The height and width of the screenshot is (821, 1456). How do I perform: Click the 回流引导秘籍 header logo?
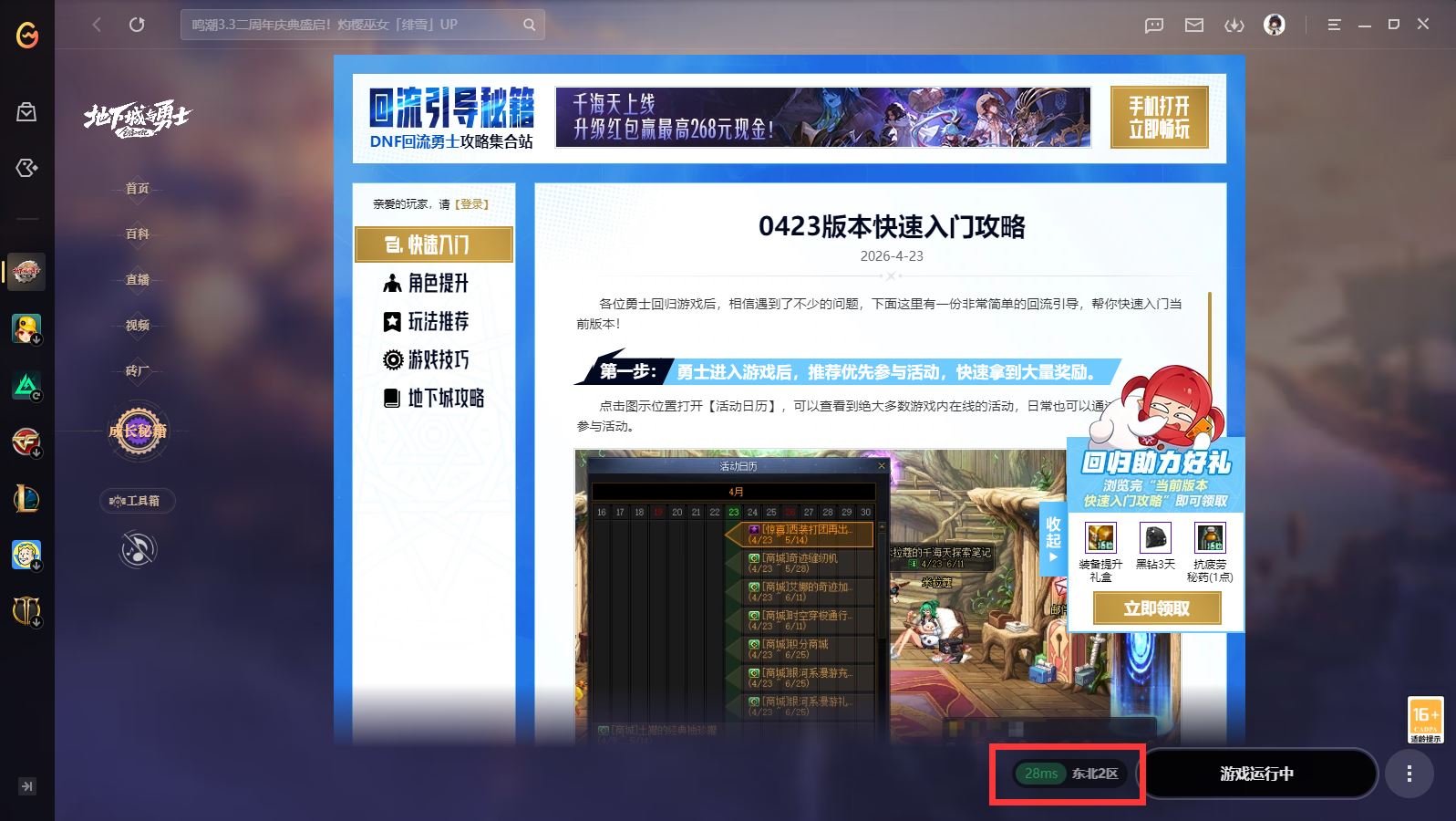coord(451,118)
